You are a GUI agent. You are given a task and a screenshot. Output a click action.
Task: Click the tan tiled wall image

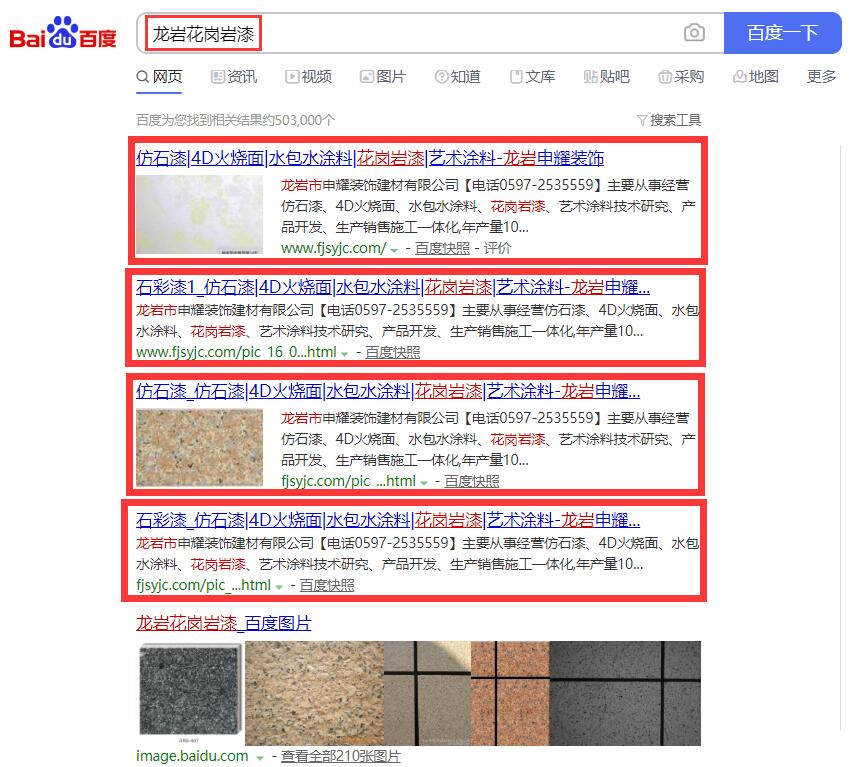click(x=428, y=693)
